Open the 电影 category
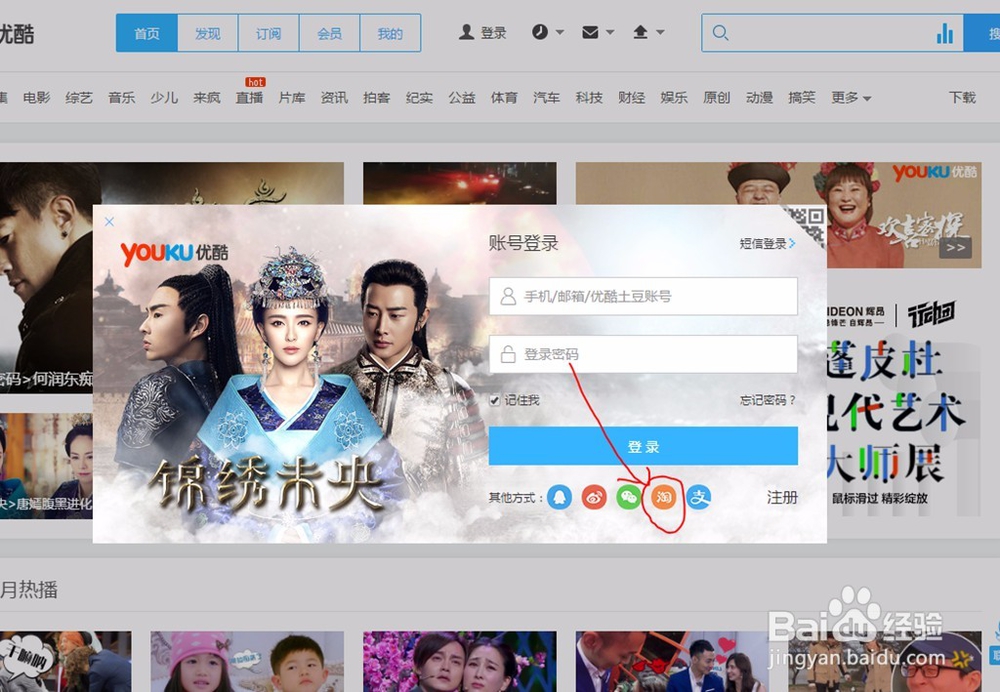The width and height of the screenshot is (1000, 692). 36,98
